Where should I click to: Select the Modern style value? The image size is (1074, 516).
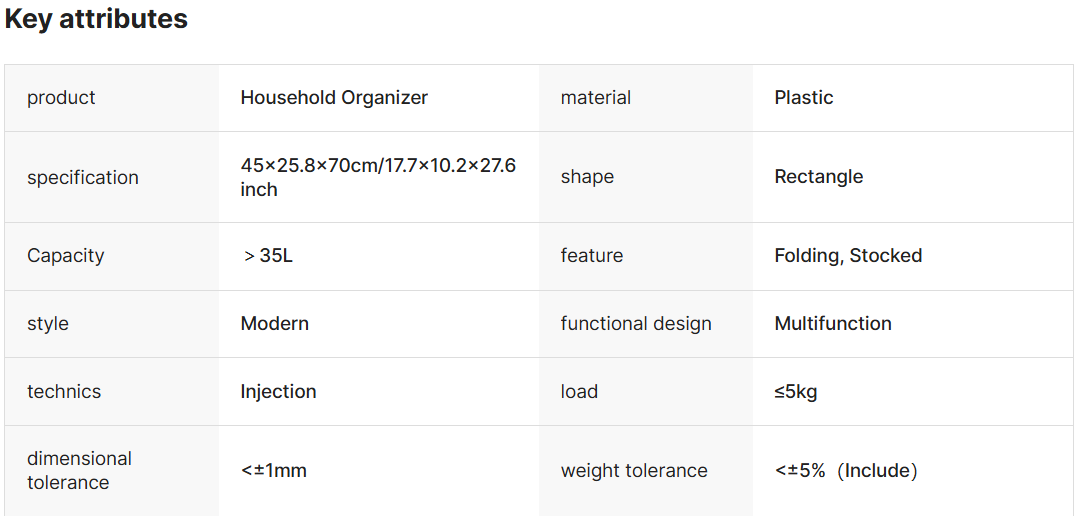point(275,324)
